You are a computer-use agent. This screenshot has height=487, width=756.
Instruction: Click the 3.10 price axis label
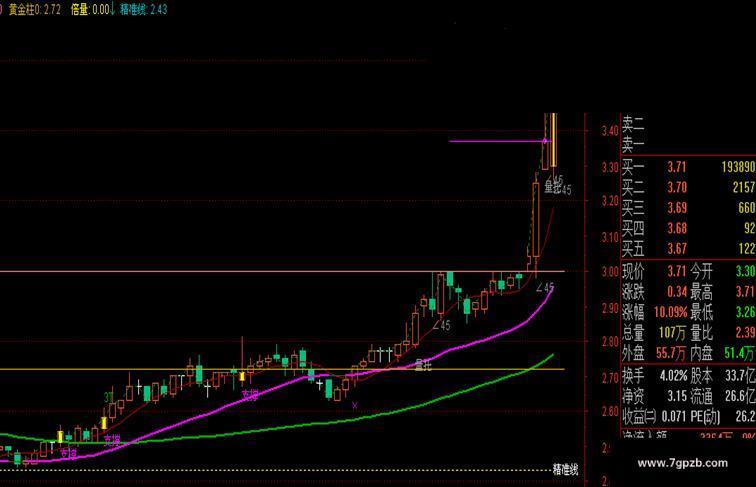click(x=609, y=237)
